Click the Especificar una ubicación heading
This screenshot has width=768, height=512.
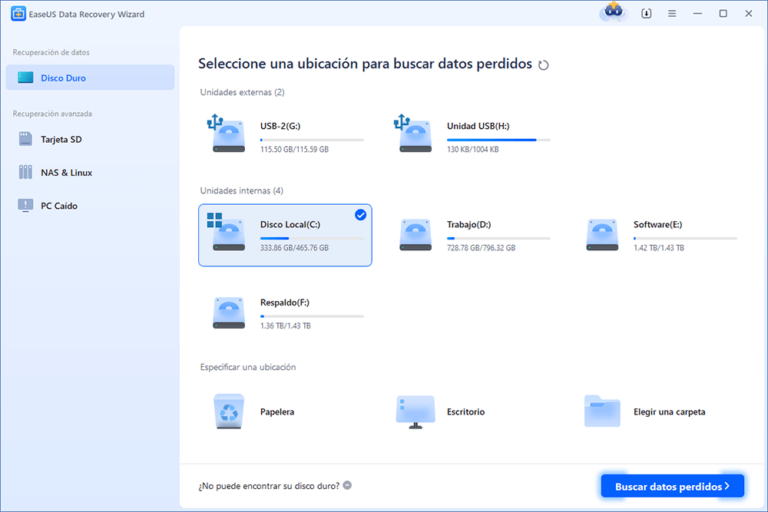248,367
